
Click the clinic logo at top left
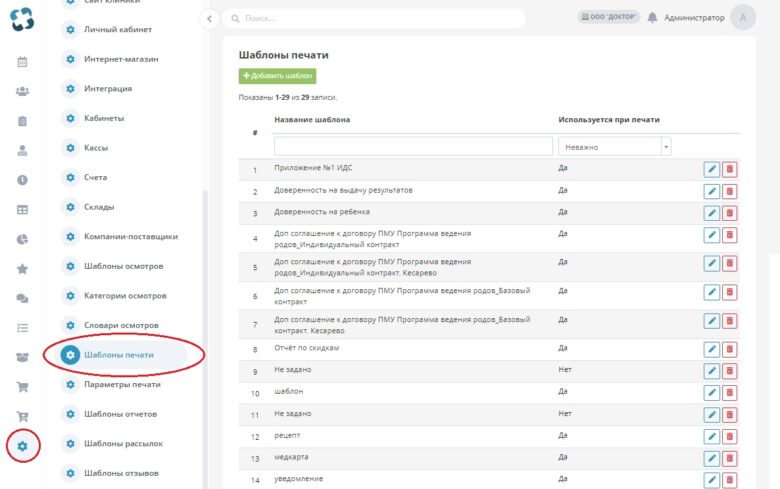(22, 19)
